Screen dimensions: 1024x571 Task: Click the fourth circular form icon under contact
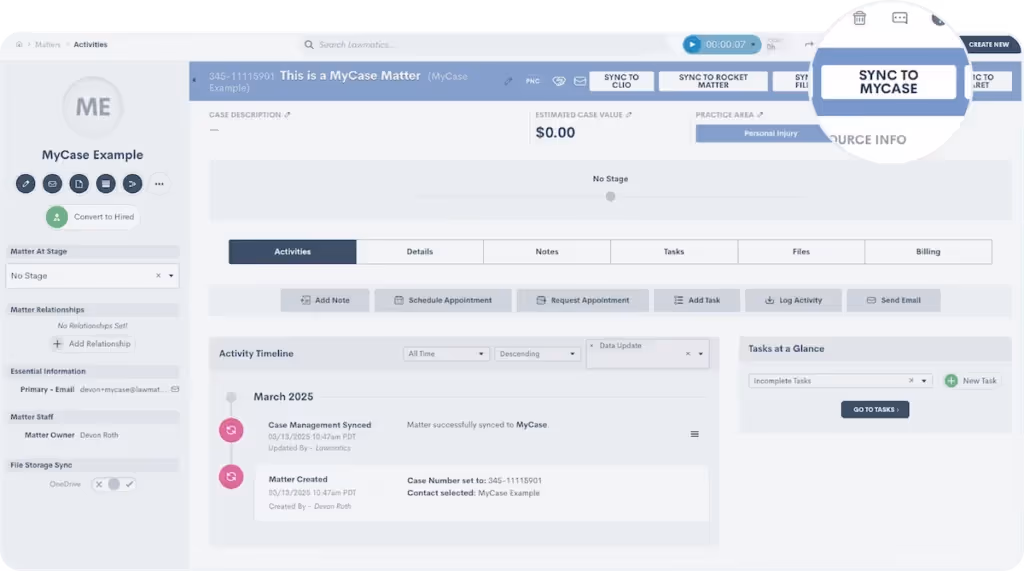[x=106, y=184]
